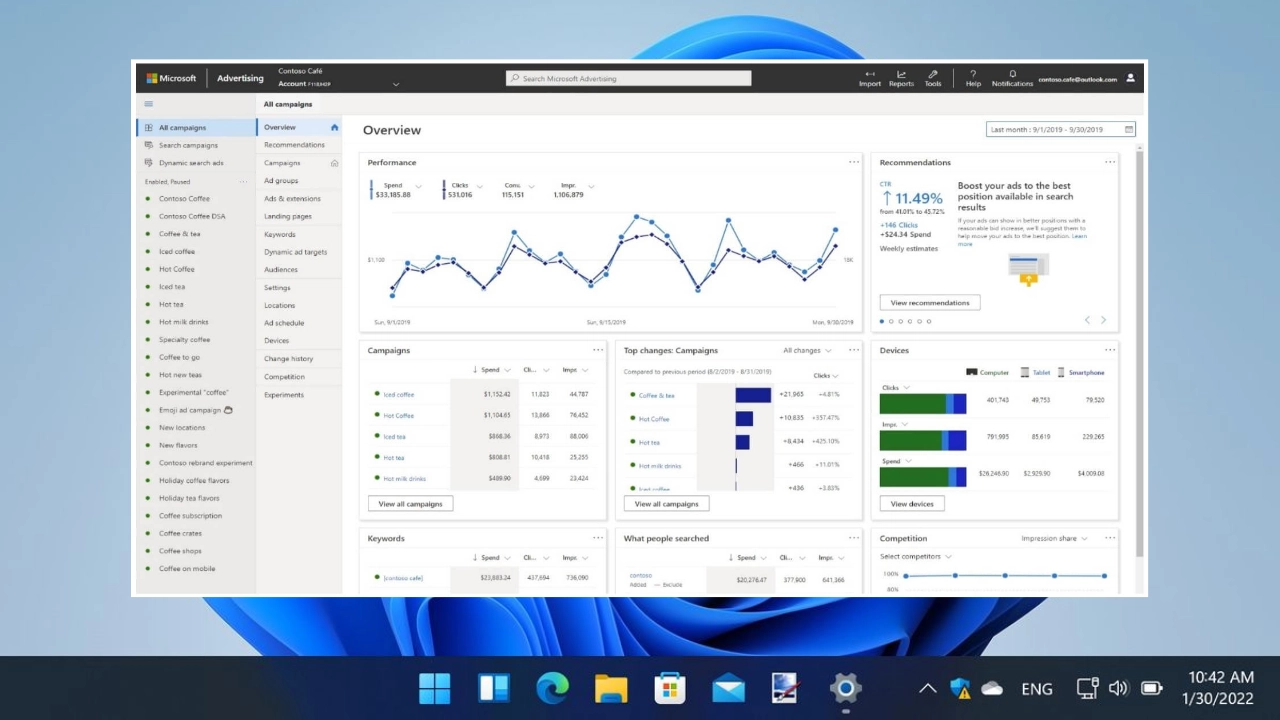
Task: Click the Impr. device bar in Devices
Action: pos(923,440)
